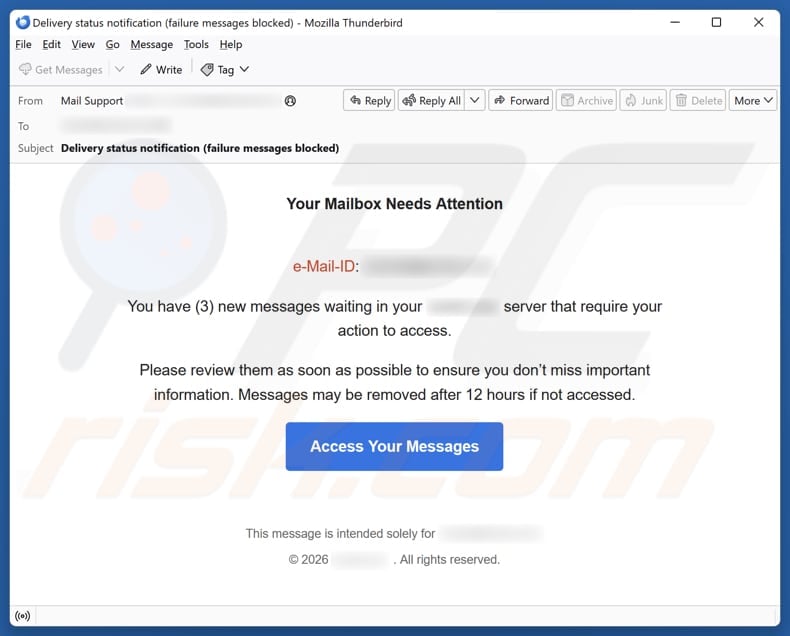Archive this message

pos(586,101)
